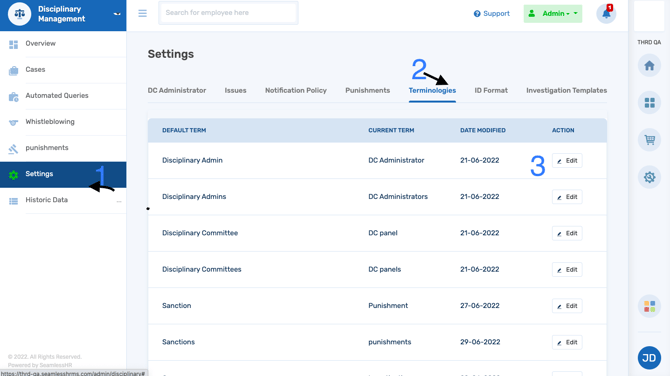Click the 'DC panel' current term cell

click(383, 233)
